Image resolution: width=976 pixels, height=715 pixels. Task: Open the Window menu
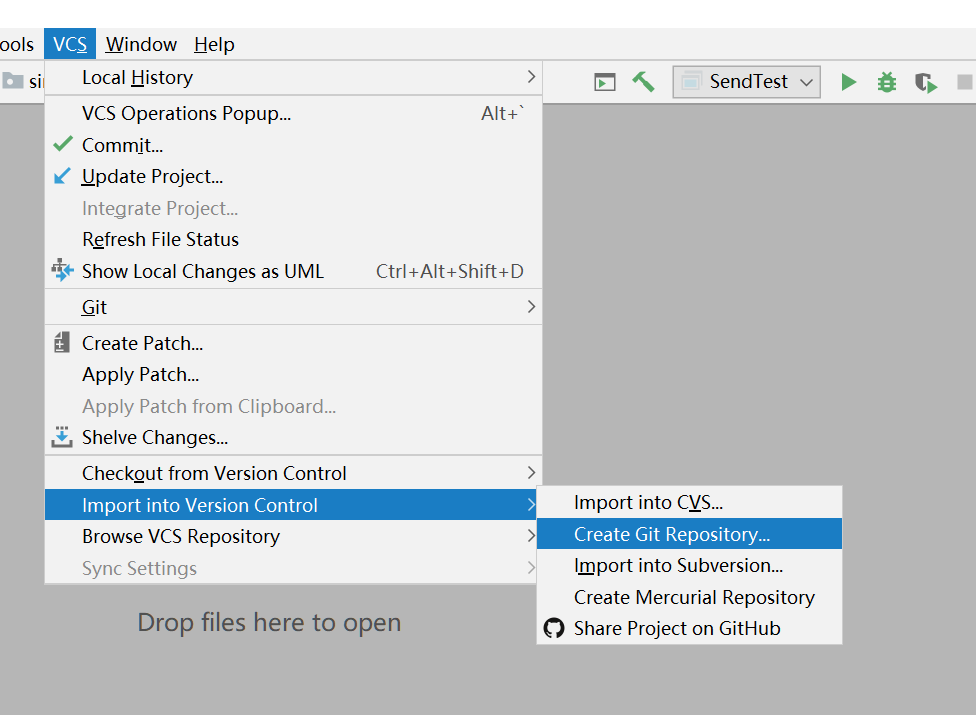[x=141, y=44]
